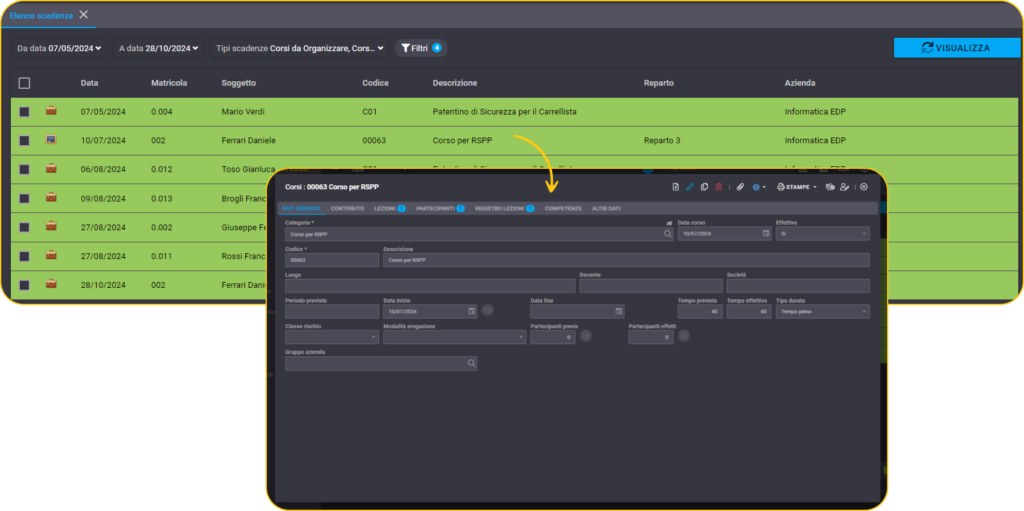The image size is (1024, 511).
Task: Check the box for the 28/10/2024 row
Action: [24, 285]
